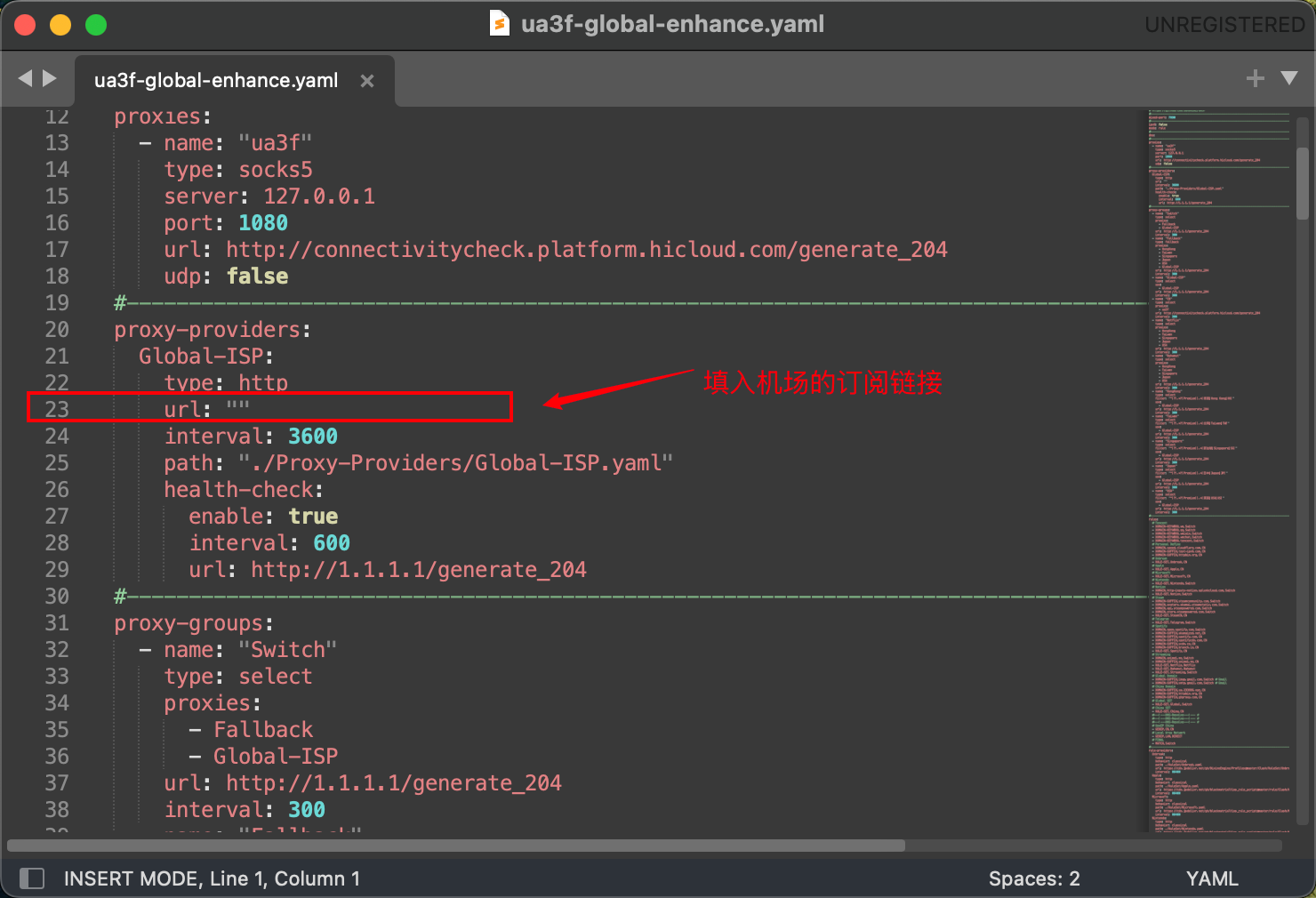Click the yellow minimize window button
The image size is (1316, 898).
pos(60,25)
